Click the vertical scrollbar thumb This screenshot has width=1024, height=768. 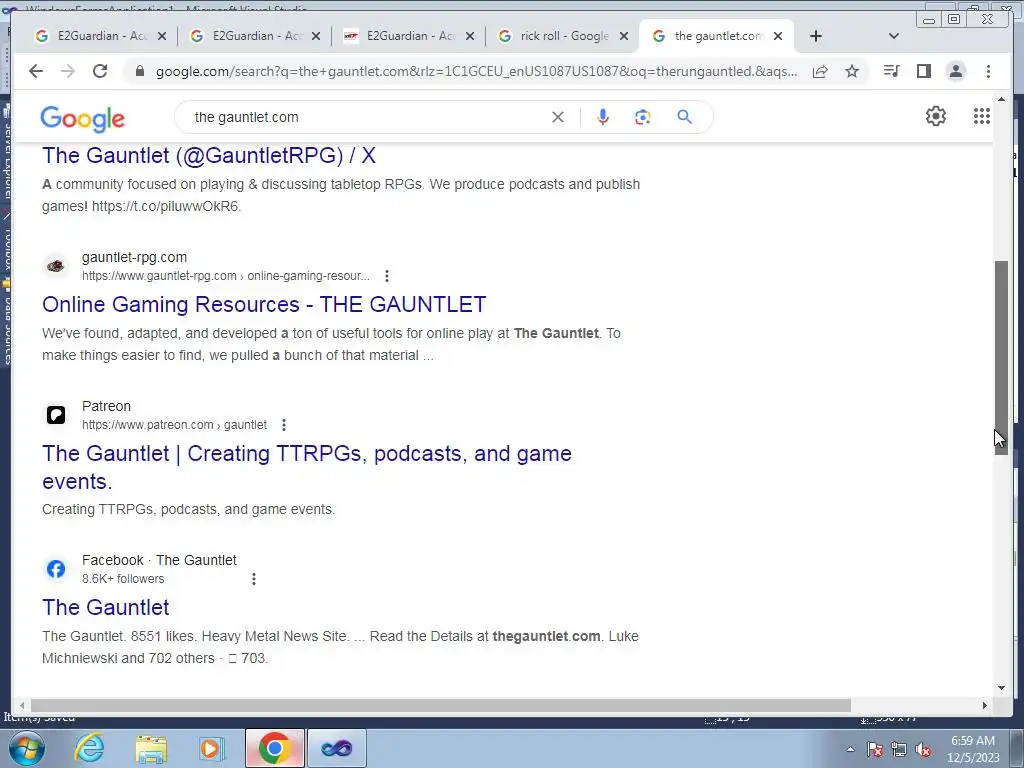pyautogui.click(x=1001, y=357)
